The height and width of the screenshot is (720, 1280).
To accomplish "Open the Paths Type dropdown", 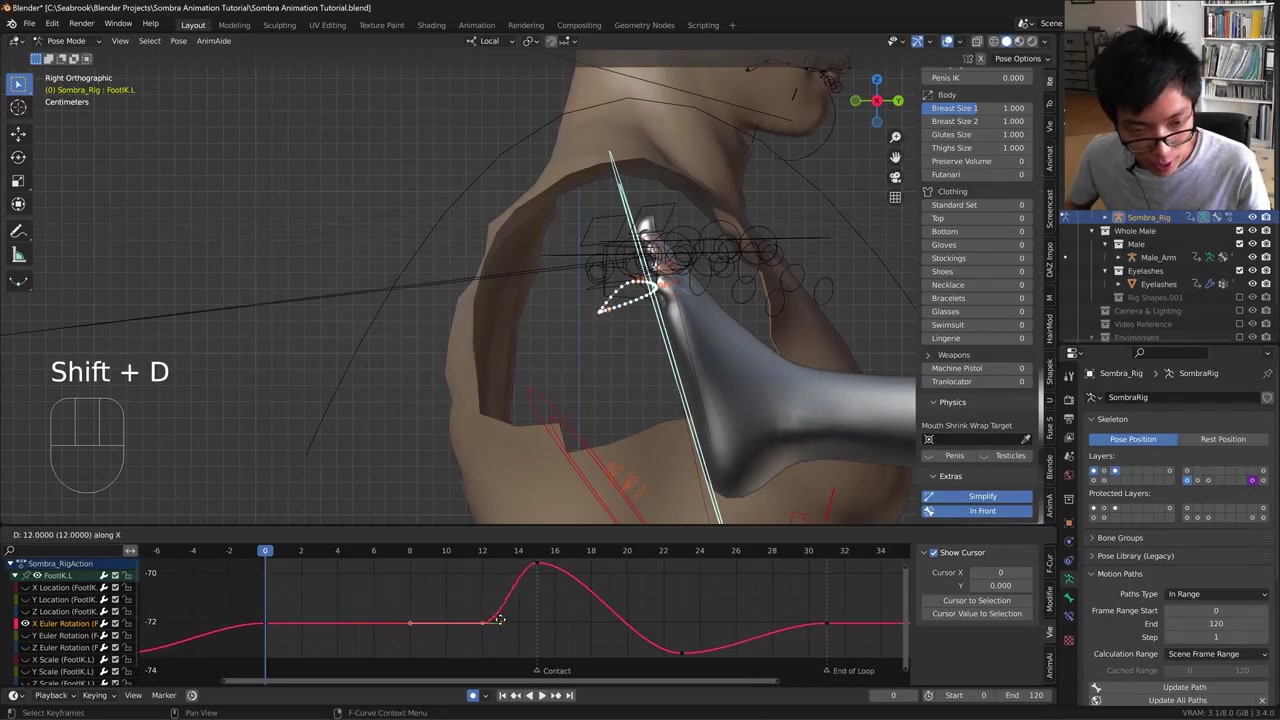I will pos(1216,594).
